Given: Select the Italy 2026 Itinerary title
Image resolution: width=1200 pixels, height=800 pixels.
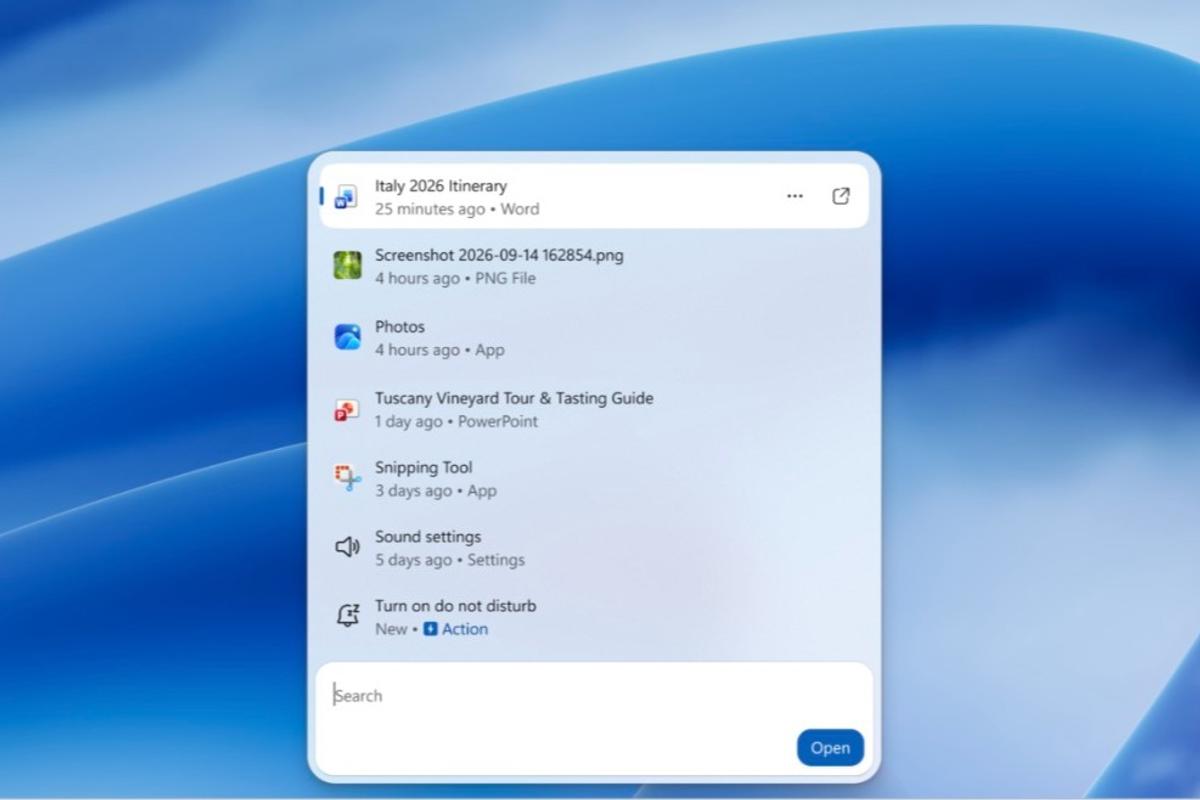Looking at the screenshot, I should (441, 186).
